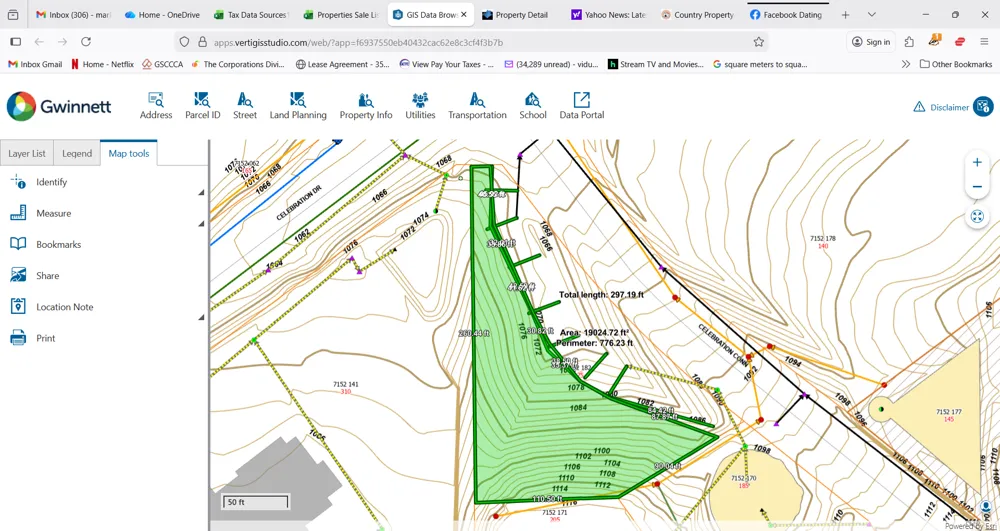Expand the Identify tool options

[201, 192]
